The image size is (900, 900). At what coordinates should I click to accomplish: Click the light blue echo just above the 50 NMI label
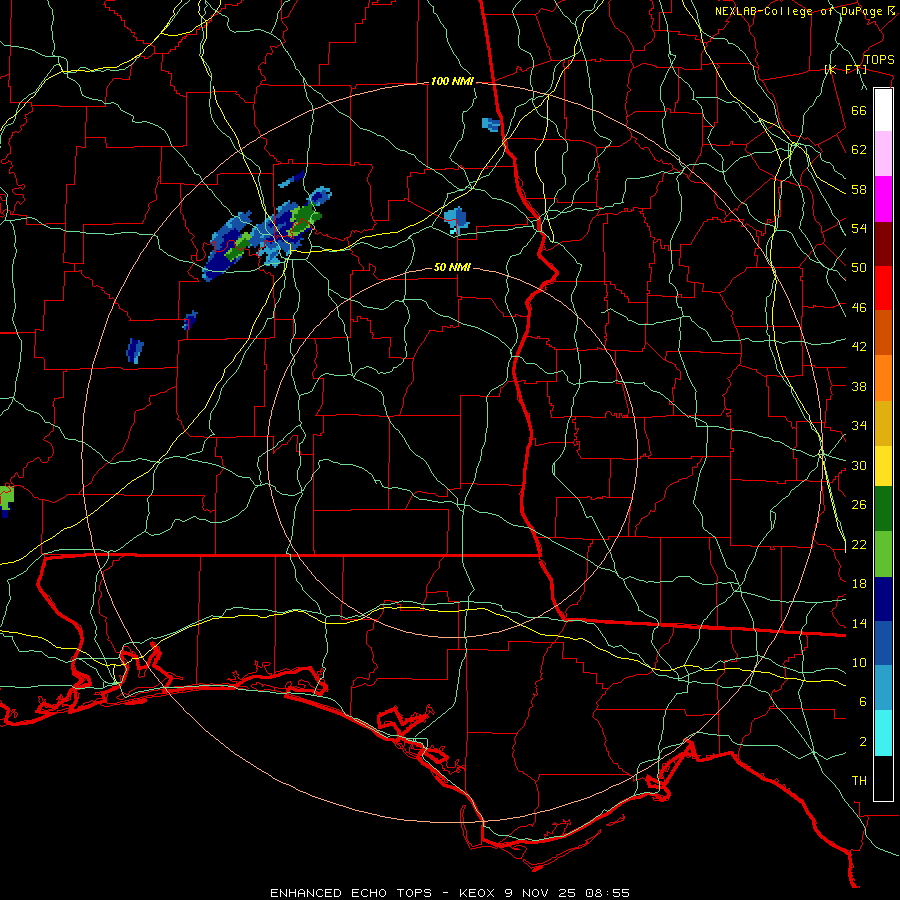point(456,220)
